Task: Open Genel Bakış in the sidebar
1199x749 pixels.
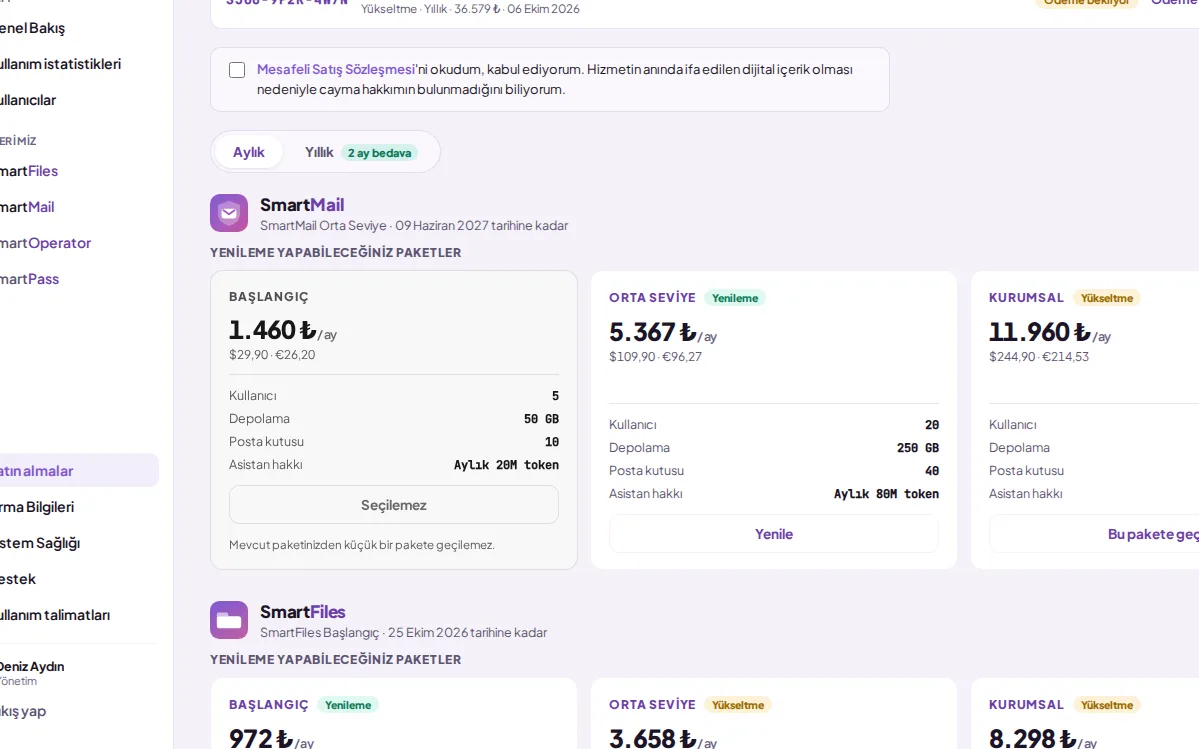Action: click(32, 28)
